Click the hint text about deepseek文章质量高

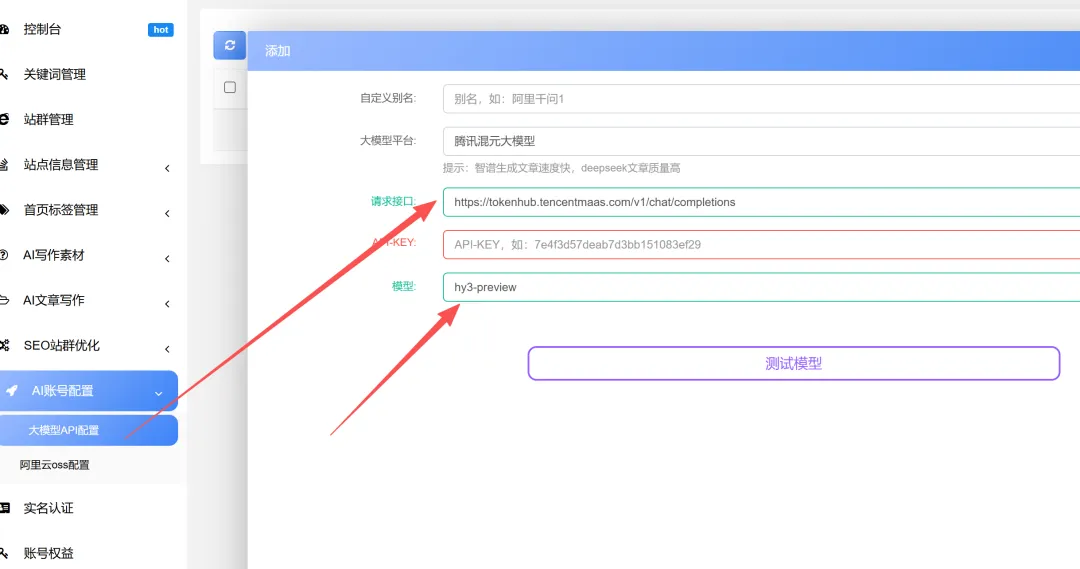point(561,168)
